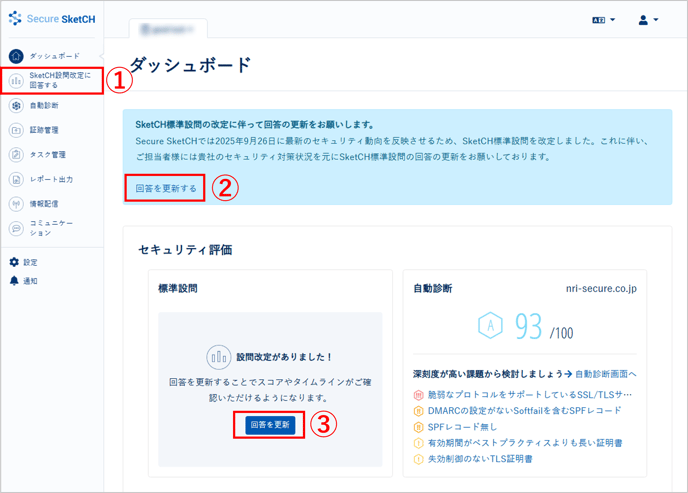Viewport: 688px width, 493px height.
Task: Click the 標準設問 card title
Action: 178,289
